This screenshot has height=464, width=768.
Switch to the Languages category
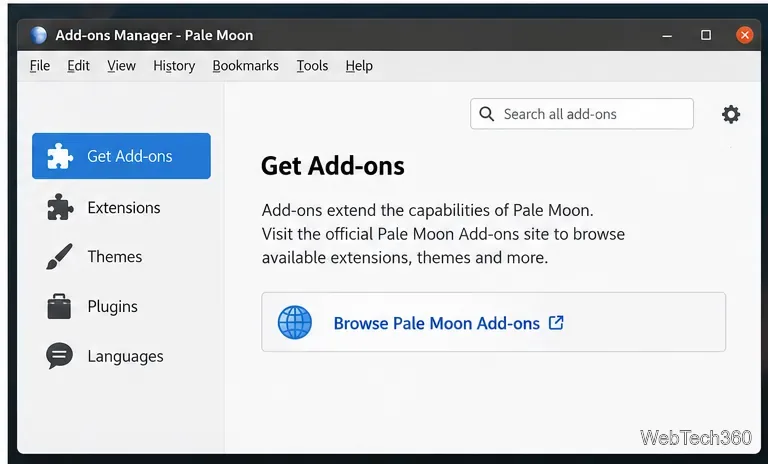click(x=121, y=356)
